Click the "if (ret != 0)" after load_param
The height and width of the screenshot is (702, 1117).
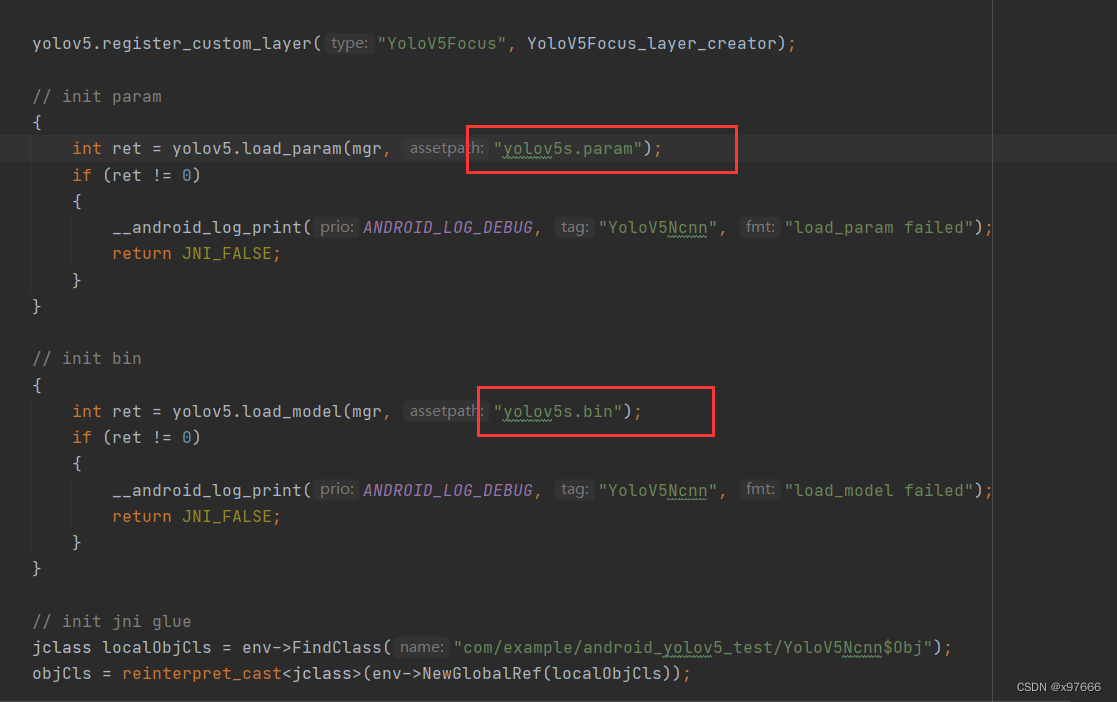[137, 175]
